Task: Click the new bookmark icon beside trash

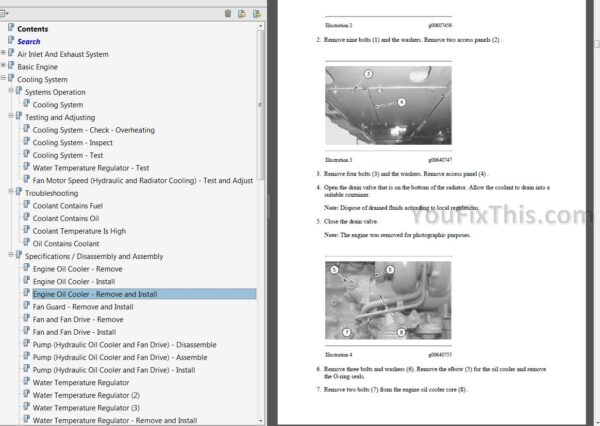Action: (242, 13)
